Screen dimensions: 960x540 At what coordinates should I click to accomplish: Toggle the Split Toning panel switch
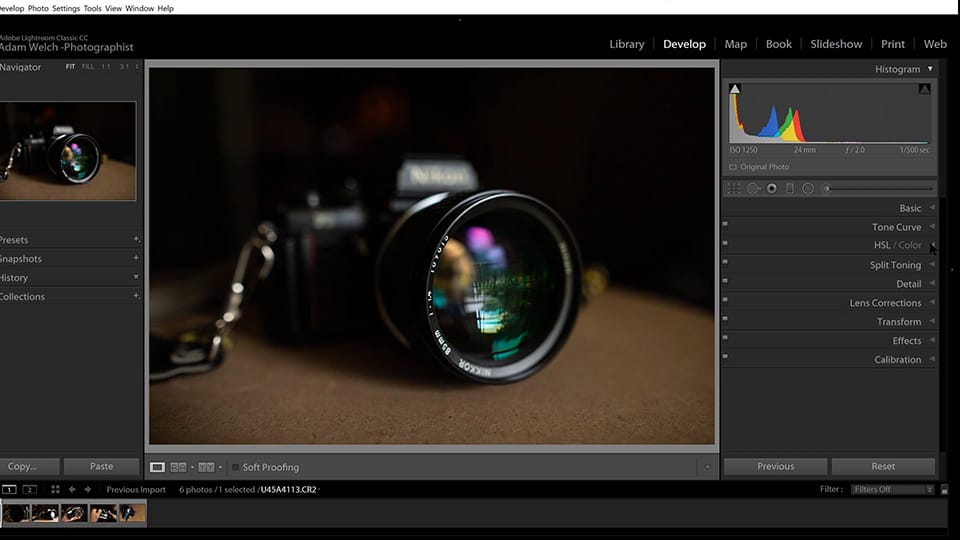coord(726,262)
